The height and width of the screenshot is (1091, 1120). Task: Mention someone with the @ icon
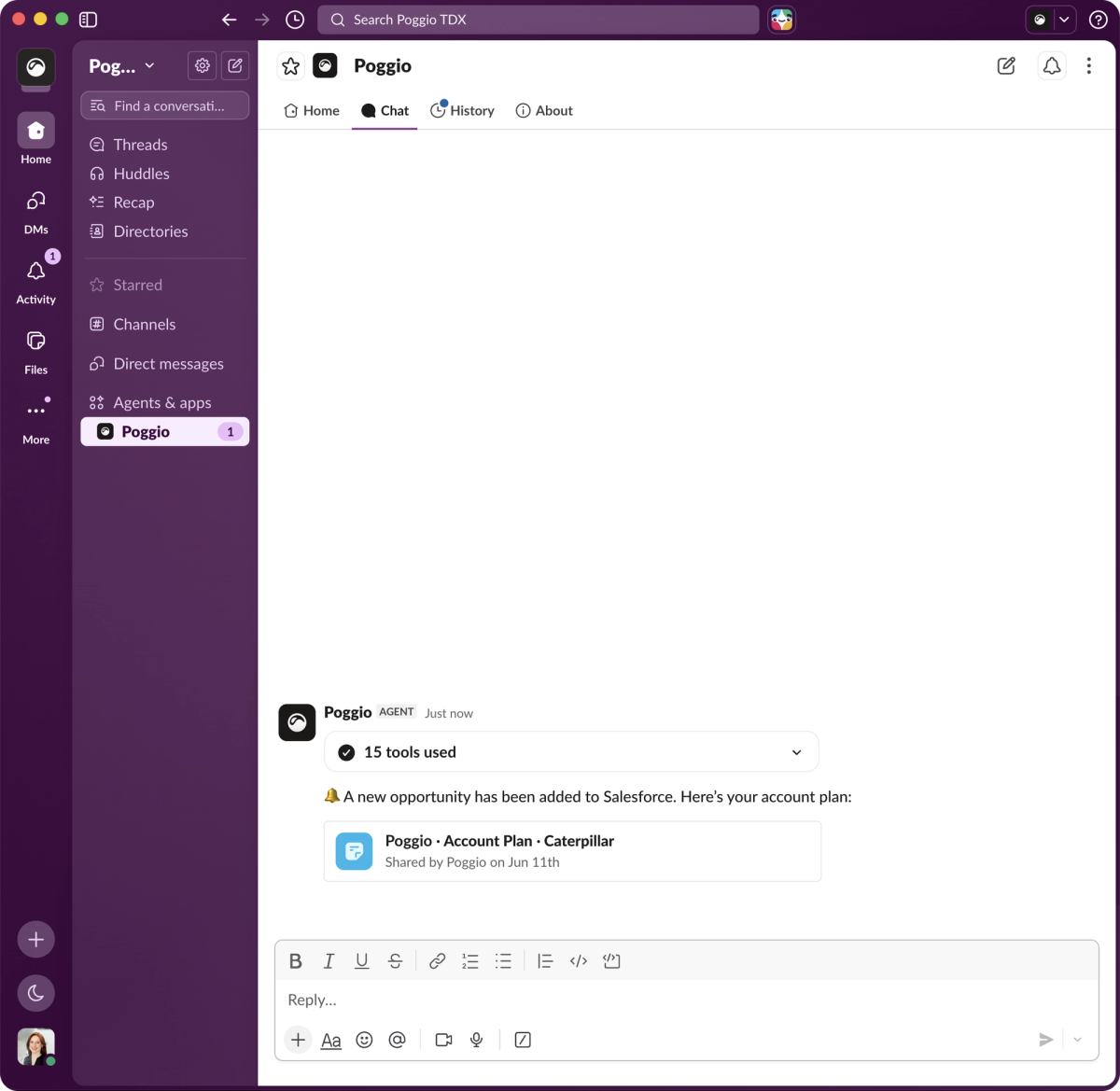pyautogui.click(x=398, y=1040)
